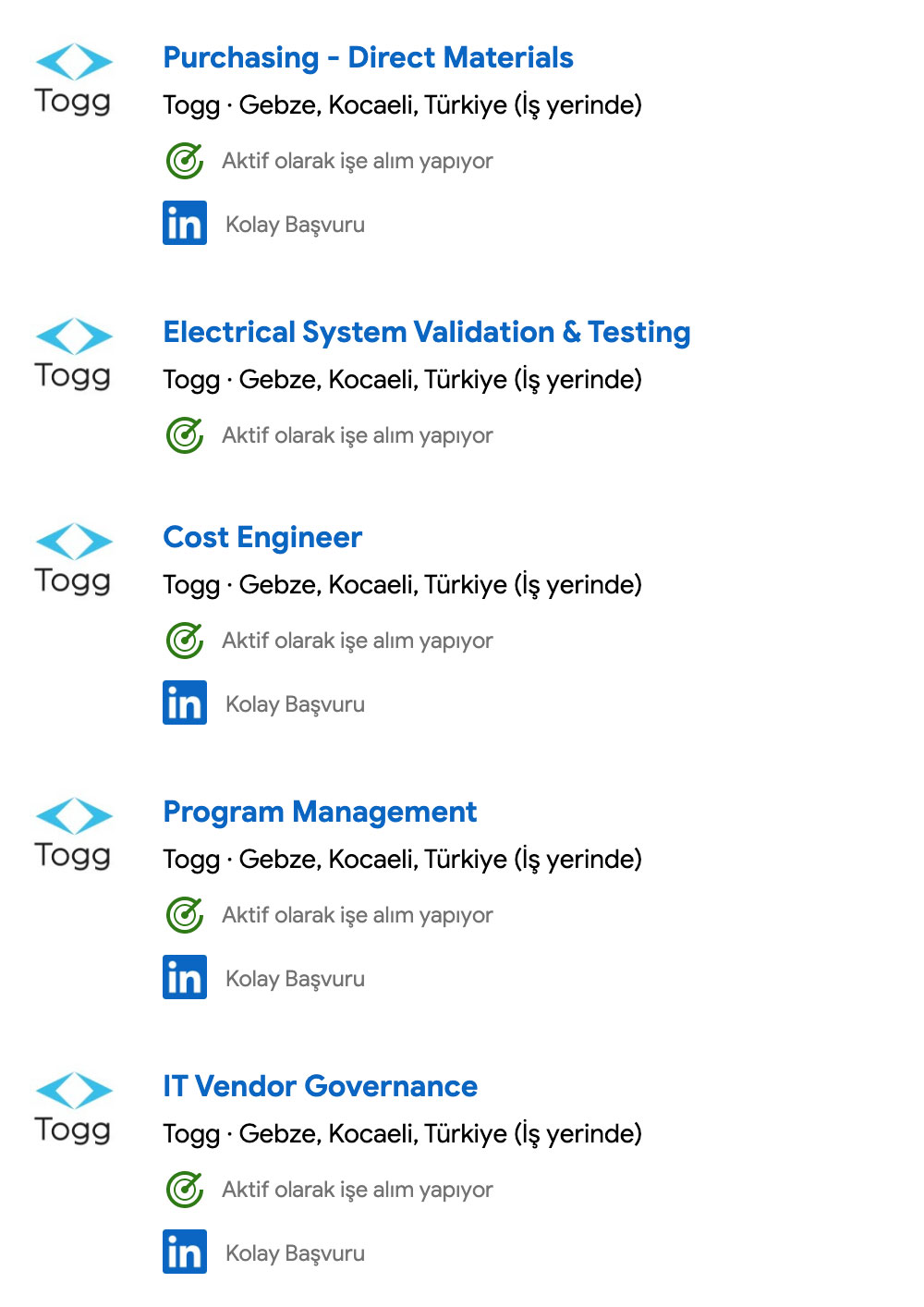Click LinkedIn icon under IT Vendor Governance
The image size is (924, 1307).
tap(185, 1252)
